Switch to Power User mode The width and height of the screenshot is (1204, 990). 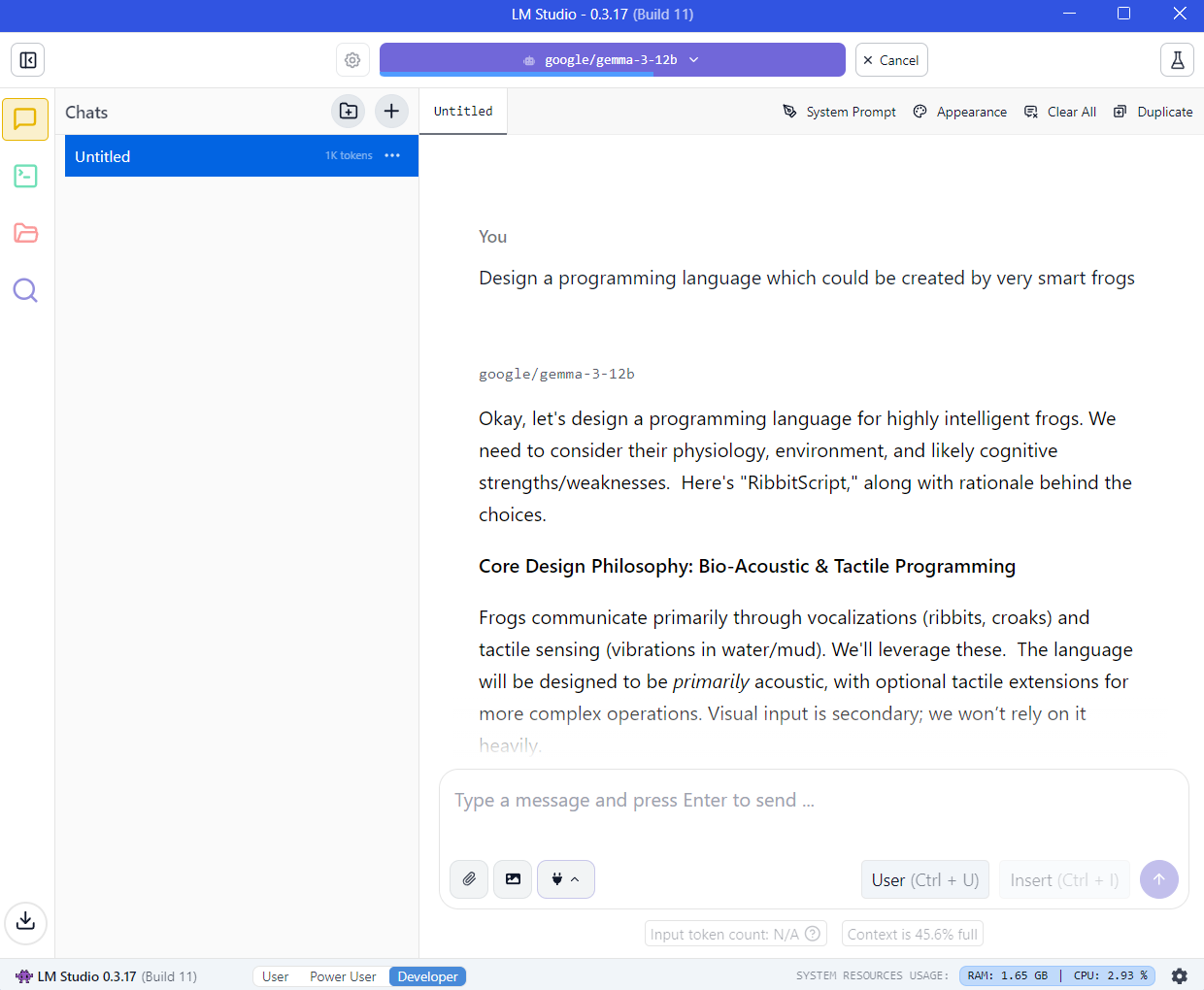tap(343, 976)
